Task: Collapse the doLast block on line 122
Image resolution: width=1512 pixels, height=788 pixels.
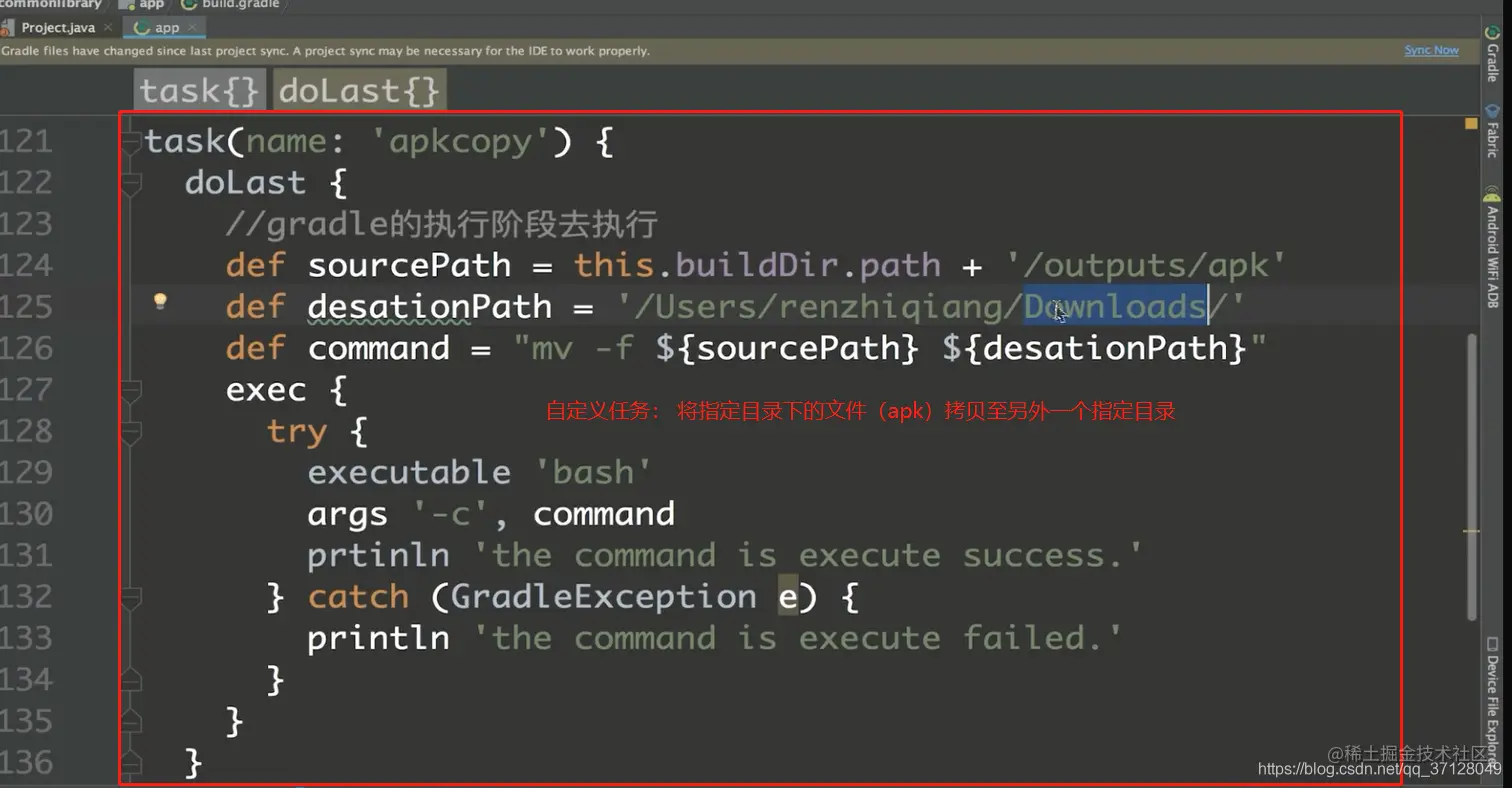Action: 130,184
